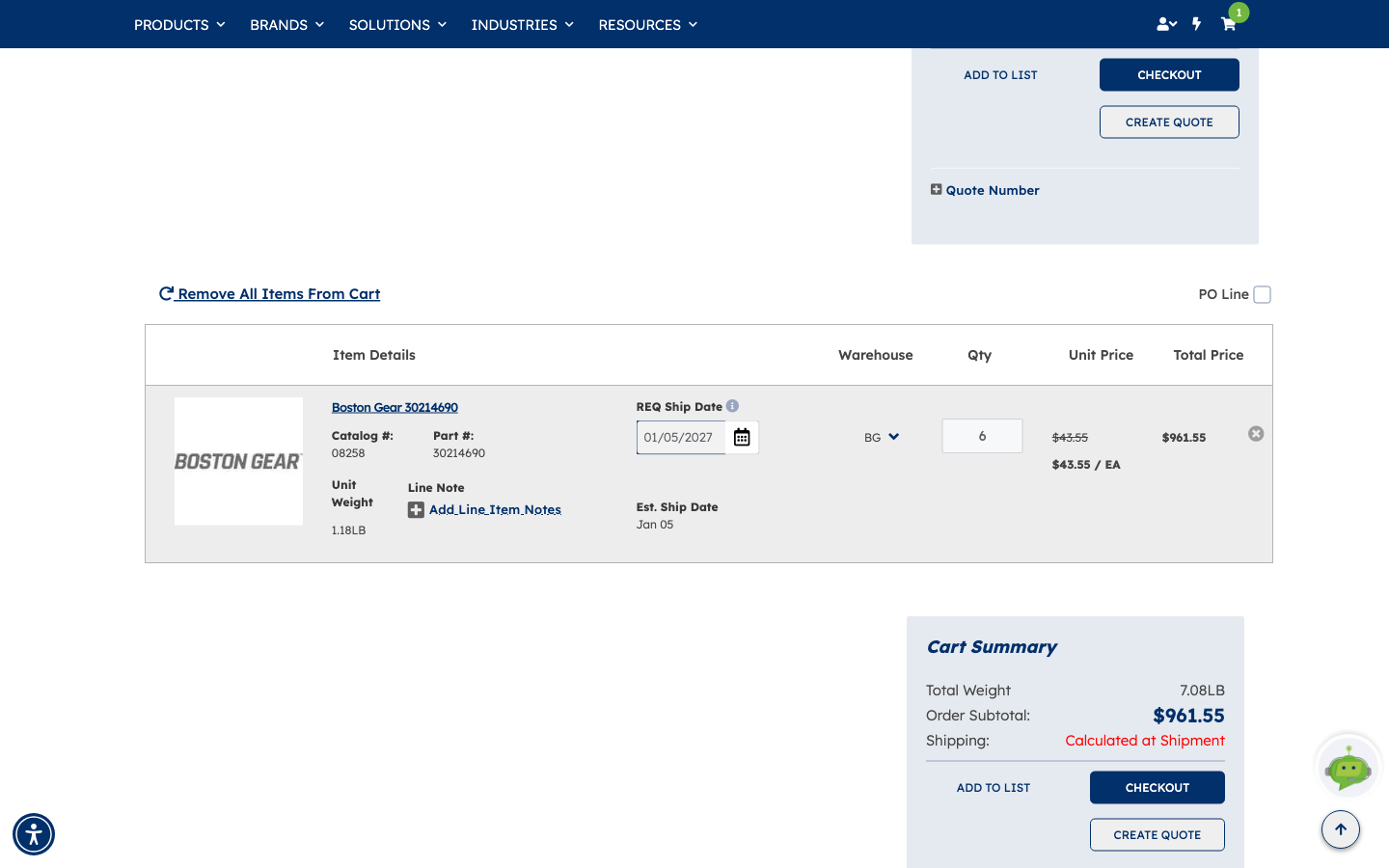Click the $961.55 order subtotal value

[x=1188, y=716]
